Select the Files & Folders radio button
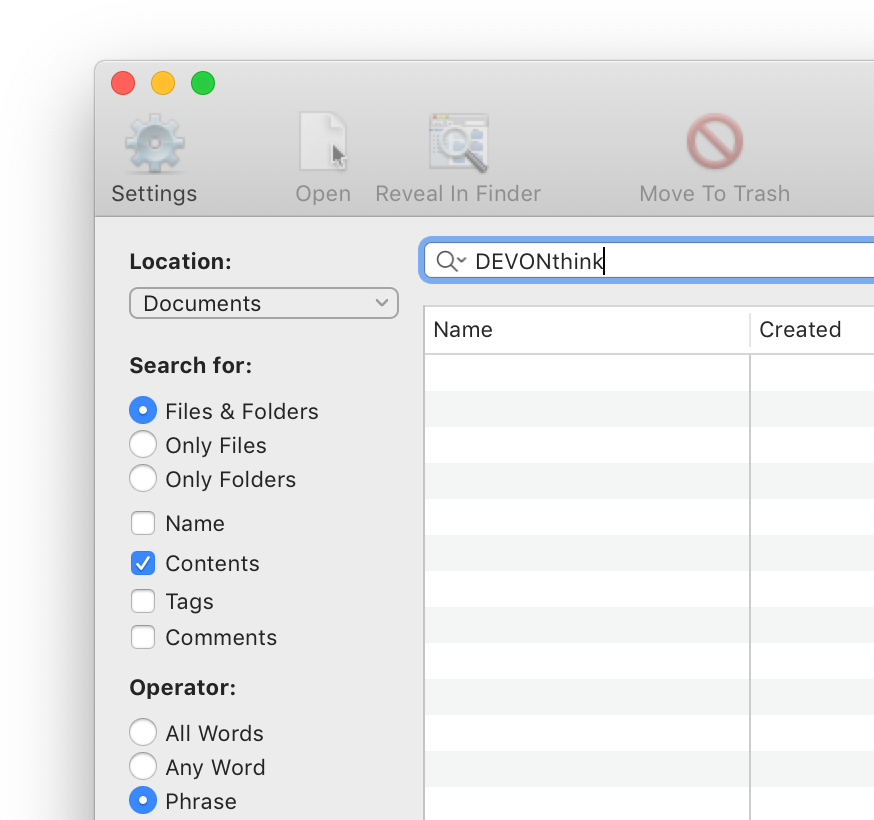 tap(143, 411)
